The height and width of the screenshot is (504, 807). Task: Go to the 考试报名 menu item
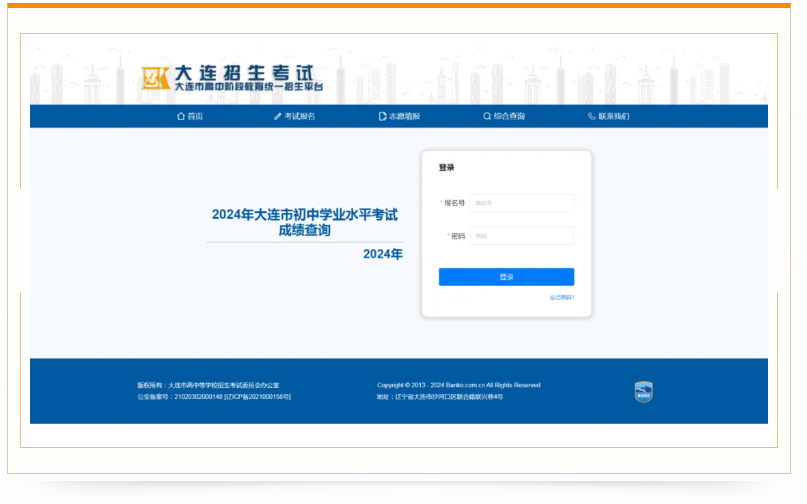[300, 117]
